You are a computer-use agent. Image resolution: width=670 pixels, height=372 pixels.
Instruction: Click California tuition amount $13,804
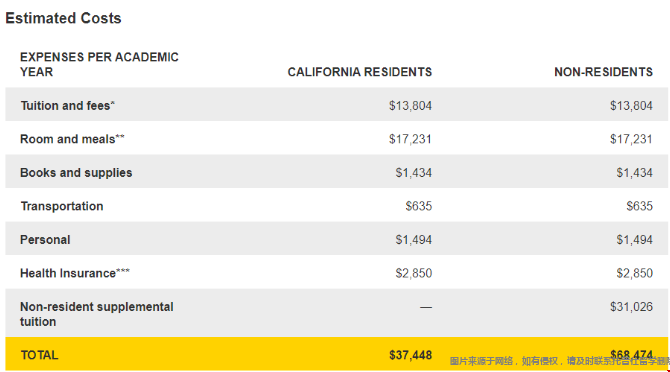(410, 106)
